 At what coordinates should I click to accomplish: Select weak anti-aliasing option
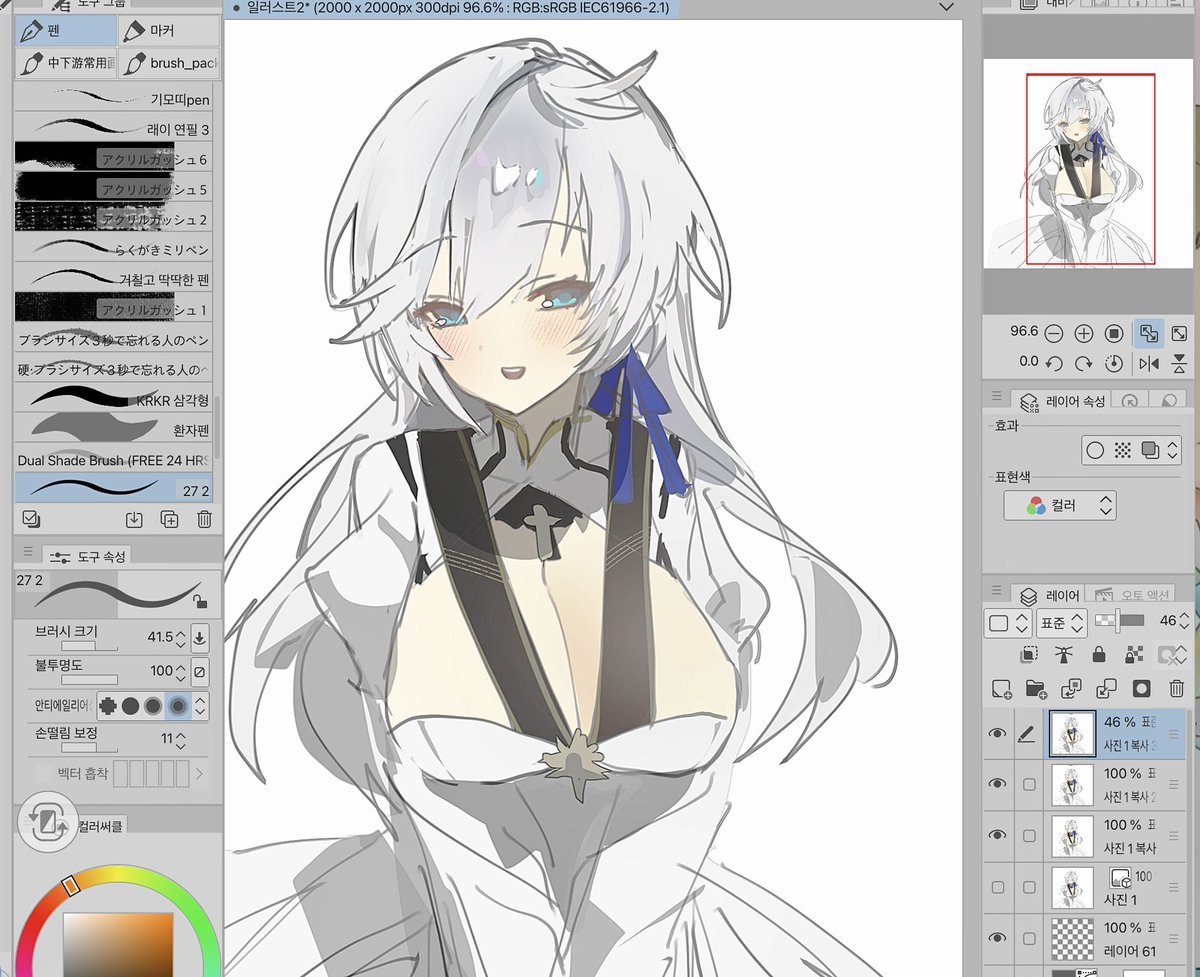coord(131,706)
